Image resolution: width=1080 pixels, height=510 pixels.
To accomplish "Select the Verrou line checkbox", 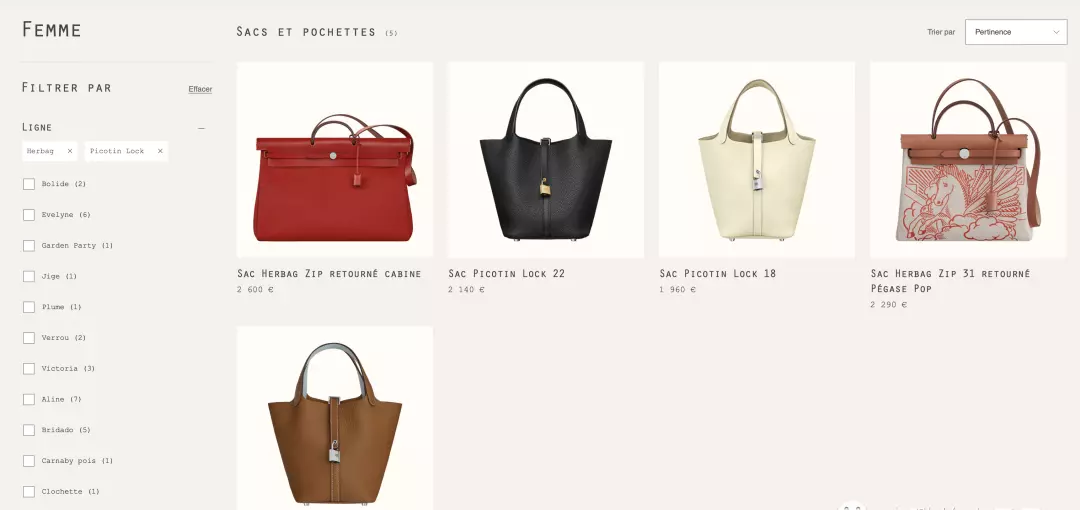I will [29, 338].
